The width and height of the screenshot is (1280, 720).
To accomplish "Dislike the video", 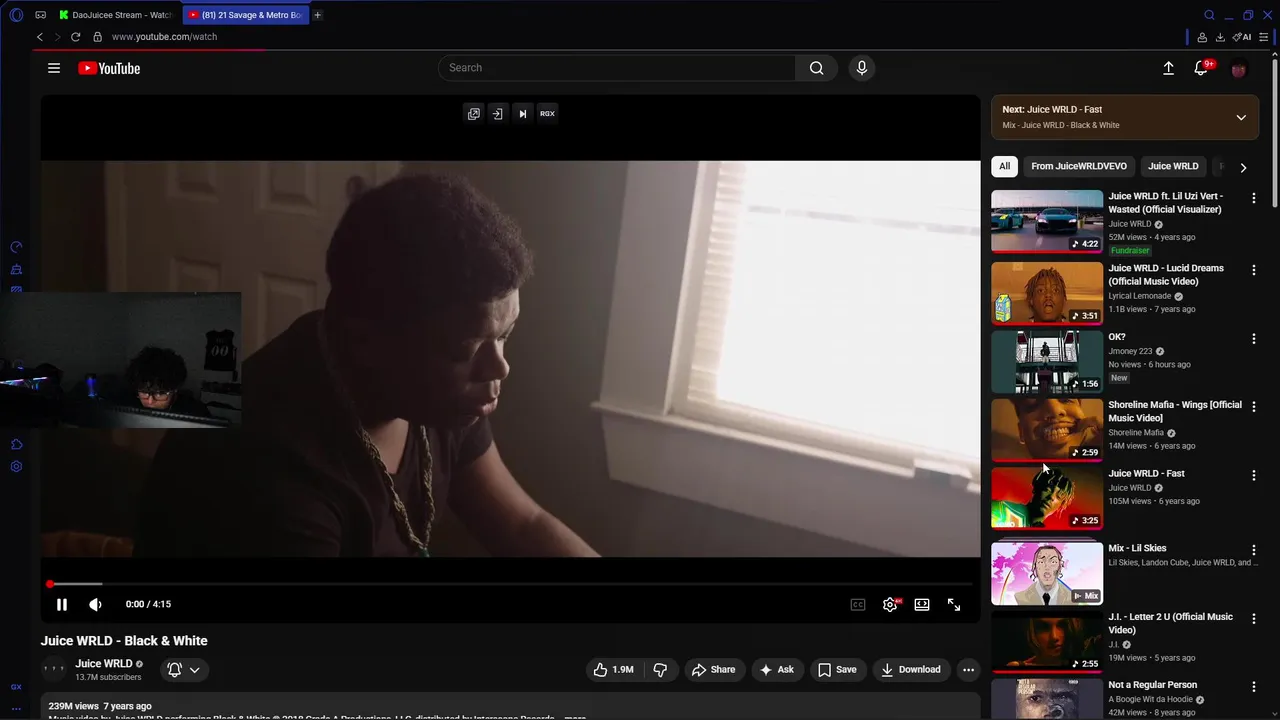I will pos(660,670).
